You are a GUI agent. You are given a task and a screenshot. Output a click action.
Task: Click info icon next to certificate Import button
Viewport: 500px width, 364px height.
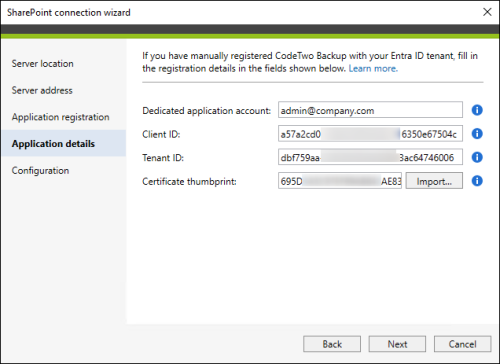477,181
